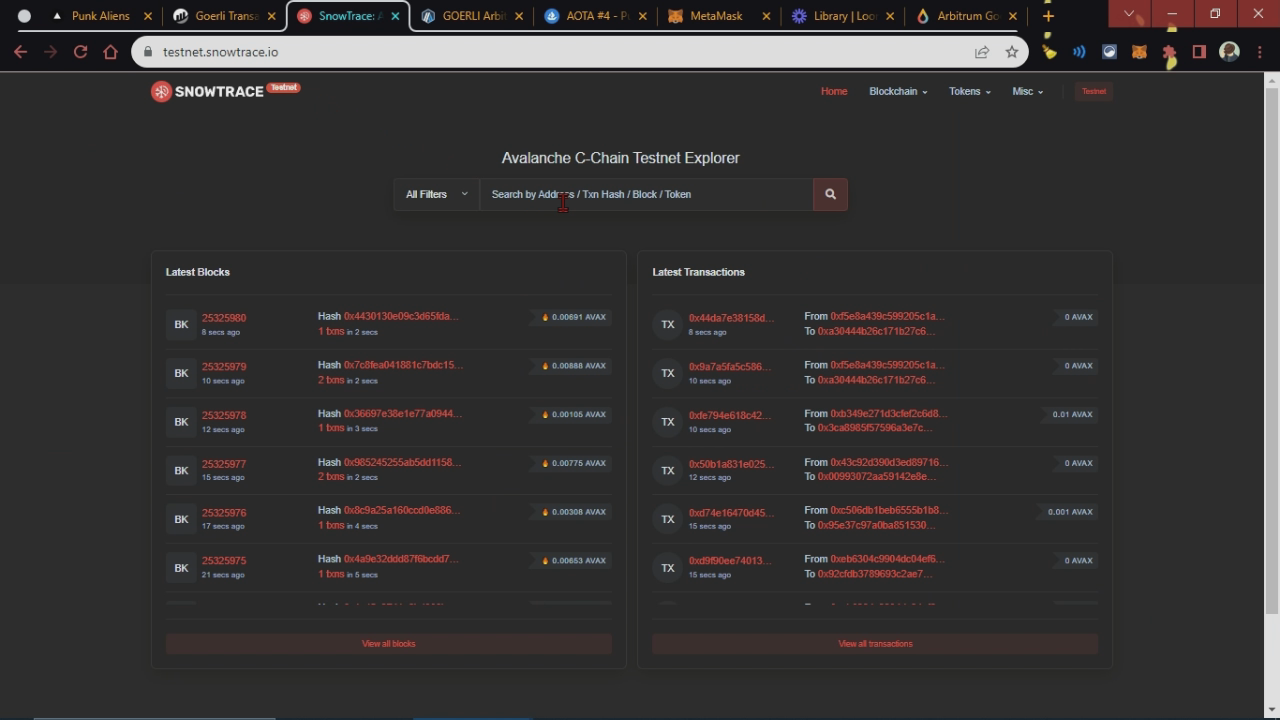1280x720 pixels.
Task: Open block 25325980 link
Action: pyautogui.click(x=224, y=318)
